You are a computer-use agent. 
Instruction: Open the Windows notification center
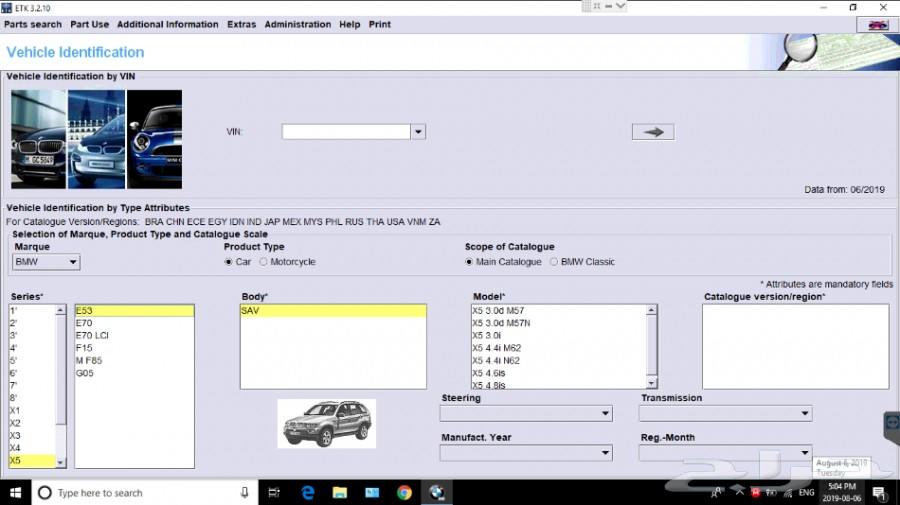[x=879, y=492]
